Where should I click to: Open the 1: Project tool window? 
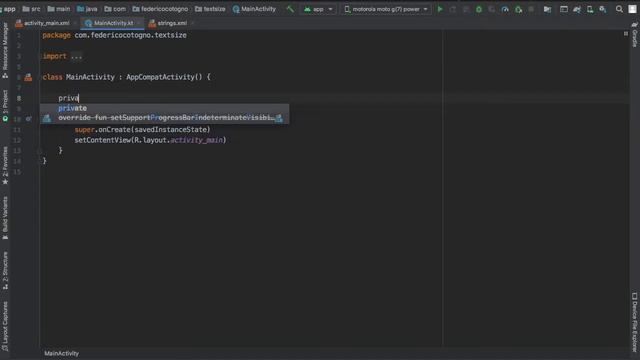tap(5, 105)
